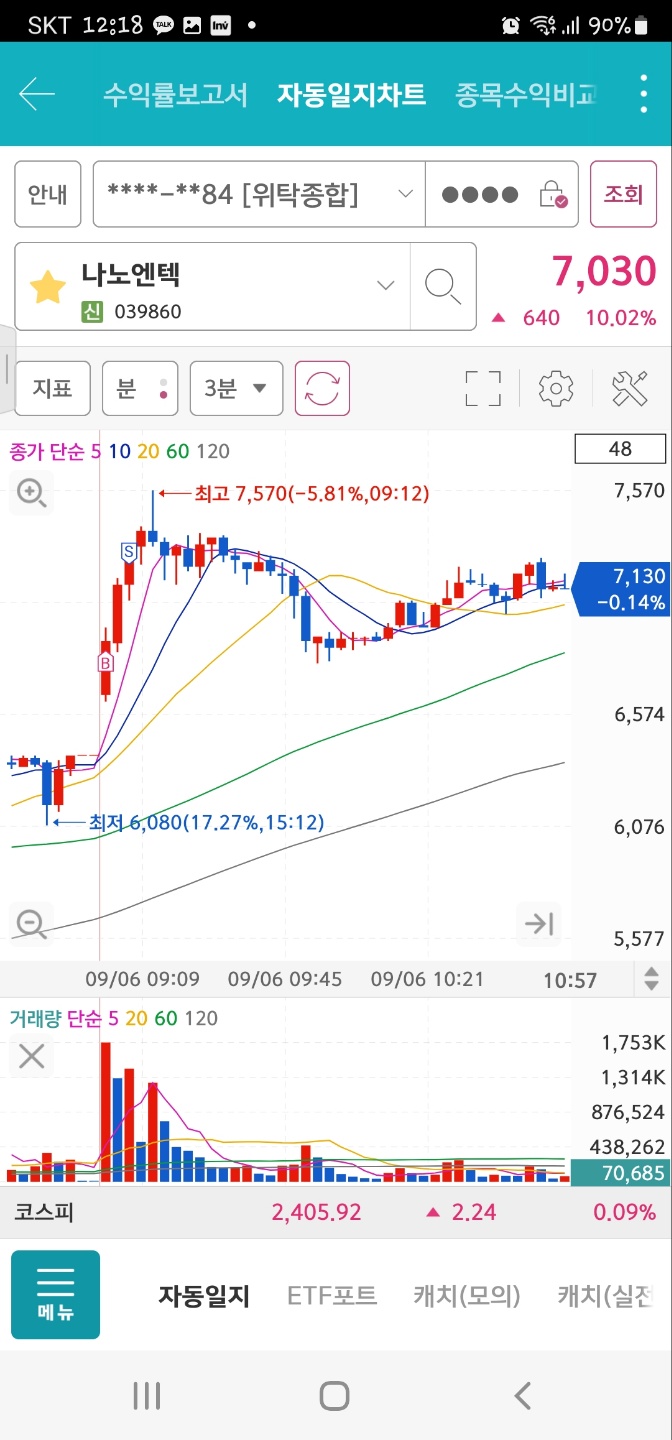Toggle the yellow favorite star for 나노엔텍

click(x=47, y=288)
